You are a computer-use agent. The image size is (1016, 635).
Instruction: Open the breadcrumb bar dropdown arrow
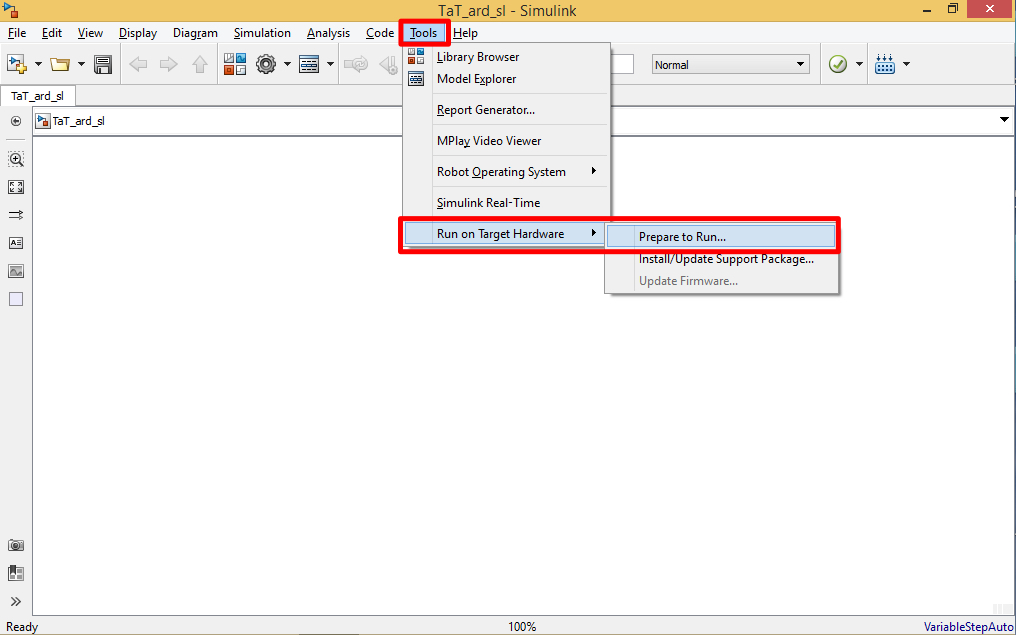pyautogui.click(x=1004, y=120)
